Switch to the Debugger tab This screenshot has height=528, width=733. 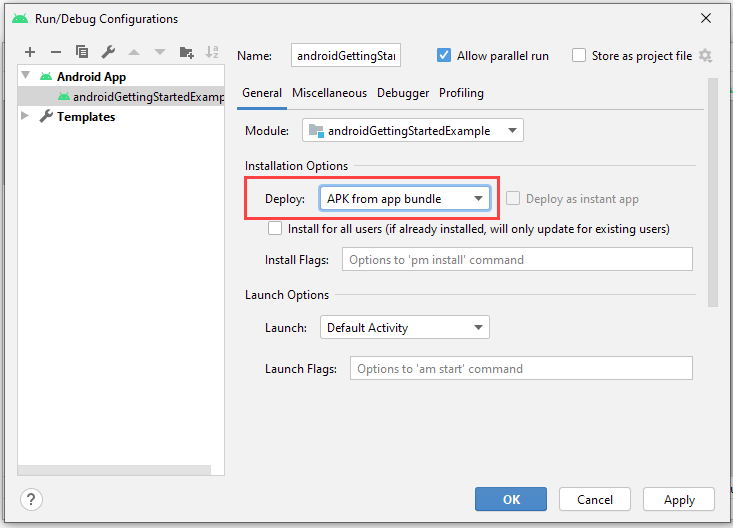click(x=403, y=93)
